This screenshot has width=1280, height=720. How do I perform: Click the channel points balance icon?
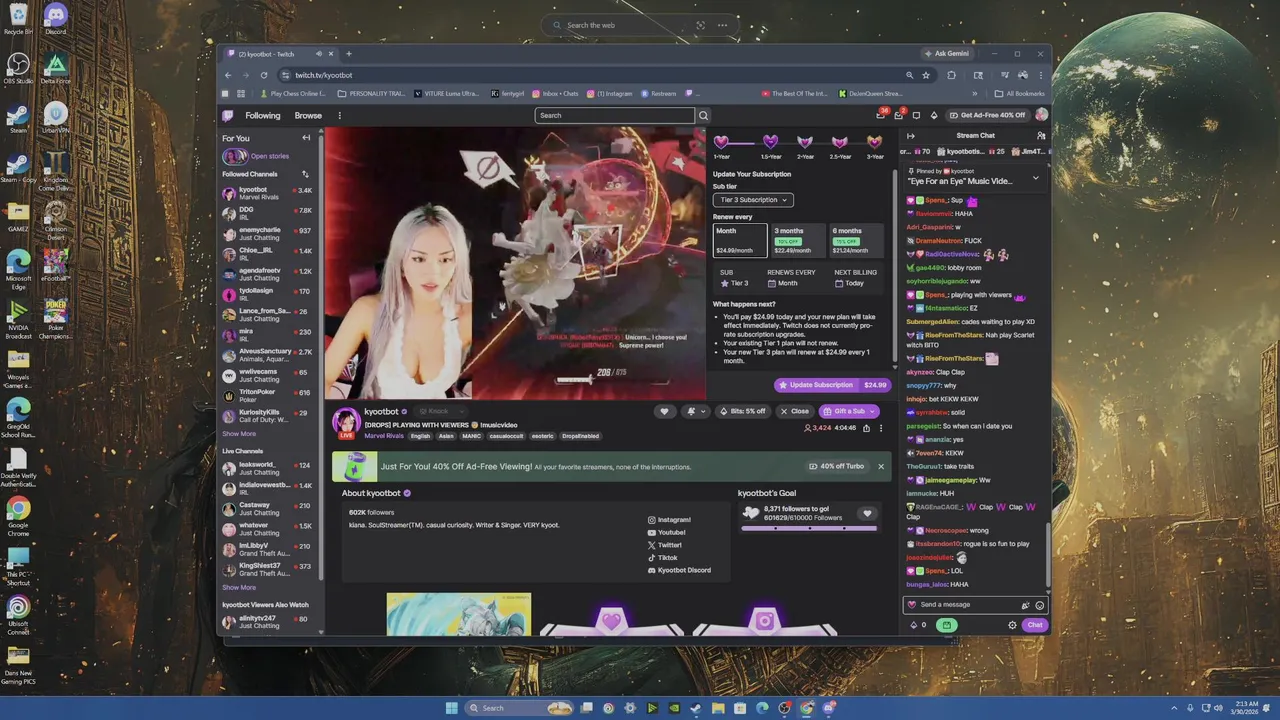(x=914, y=625)
